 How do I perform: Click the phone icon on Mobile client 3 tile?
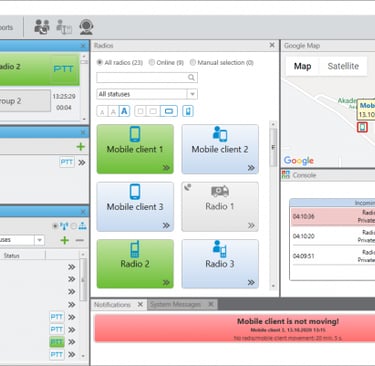[x=135, y=192]
